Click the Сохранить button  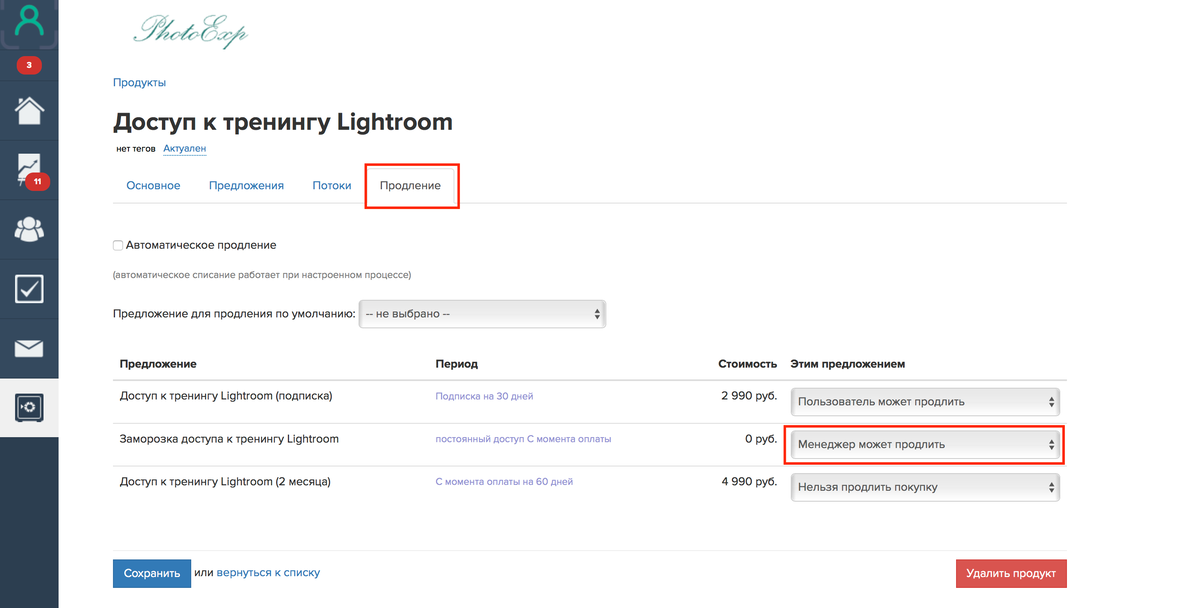[151, 573]
